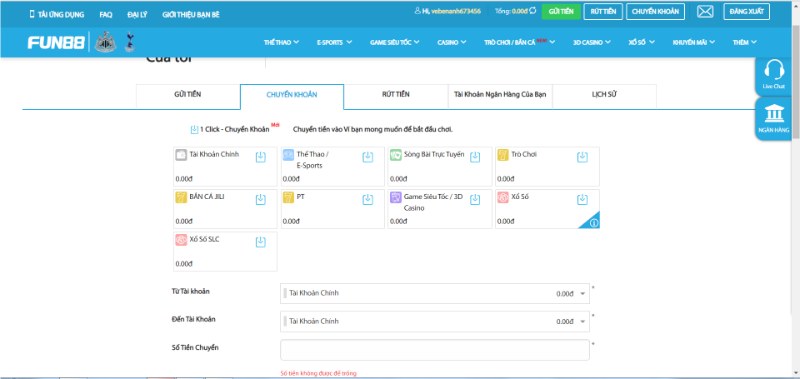This screenshot has width=800, height=379.
Task: Expand the THỂ THAO menu
Action: [281, 42]
